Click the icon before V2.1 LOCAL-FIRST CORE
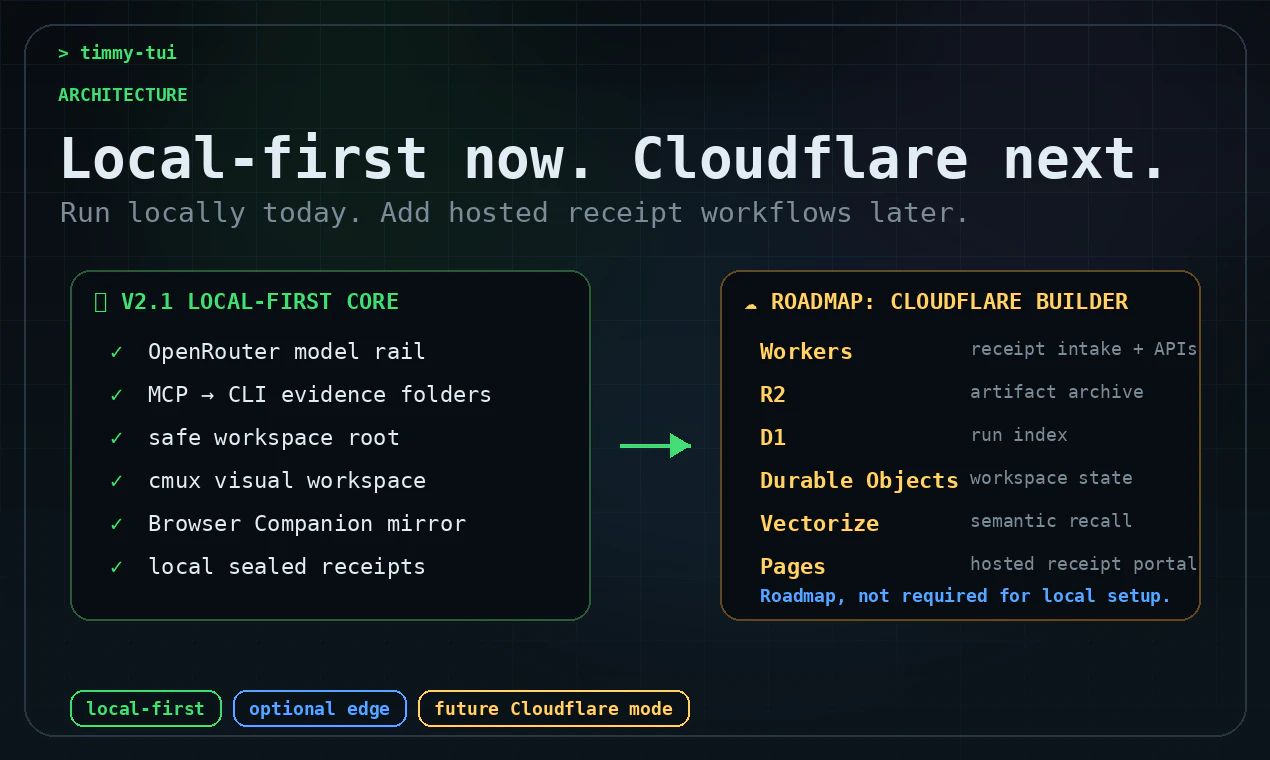Viewport: 1270px width, 760px height. [x=100, y=302]
